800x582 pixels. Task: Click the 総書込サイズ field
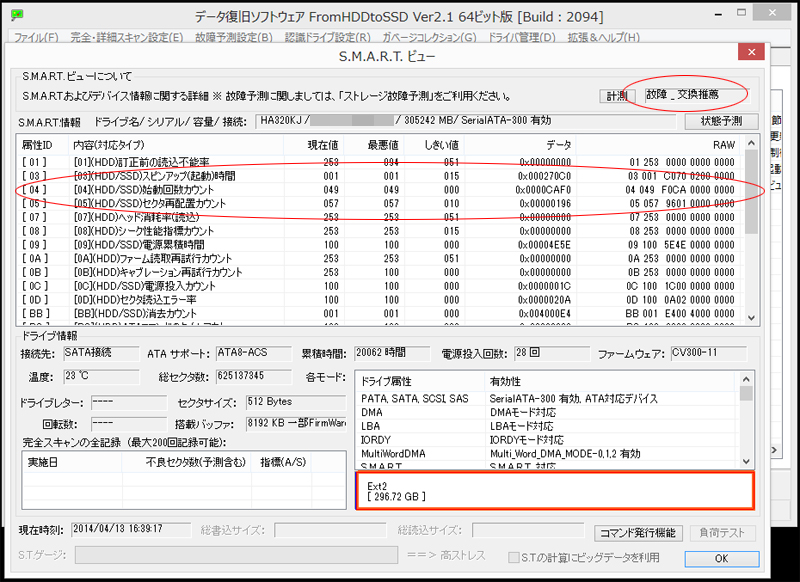pyautogui.click(x=330, y=530)
